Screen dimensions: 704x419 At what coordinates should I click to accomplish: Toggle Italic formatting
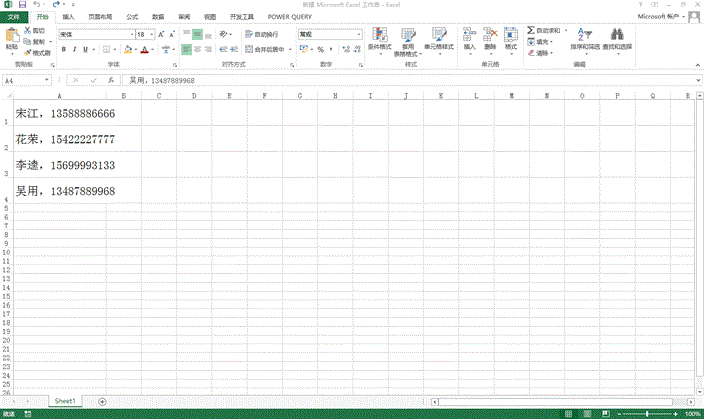point(75,49)
